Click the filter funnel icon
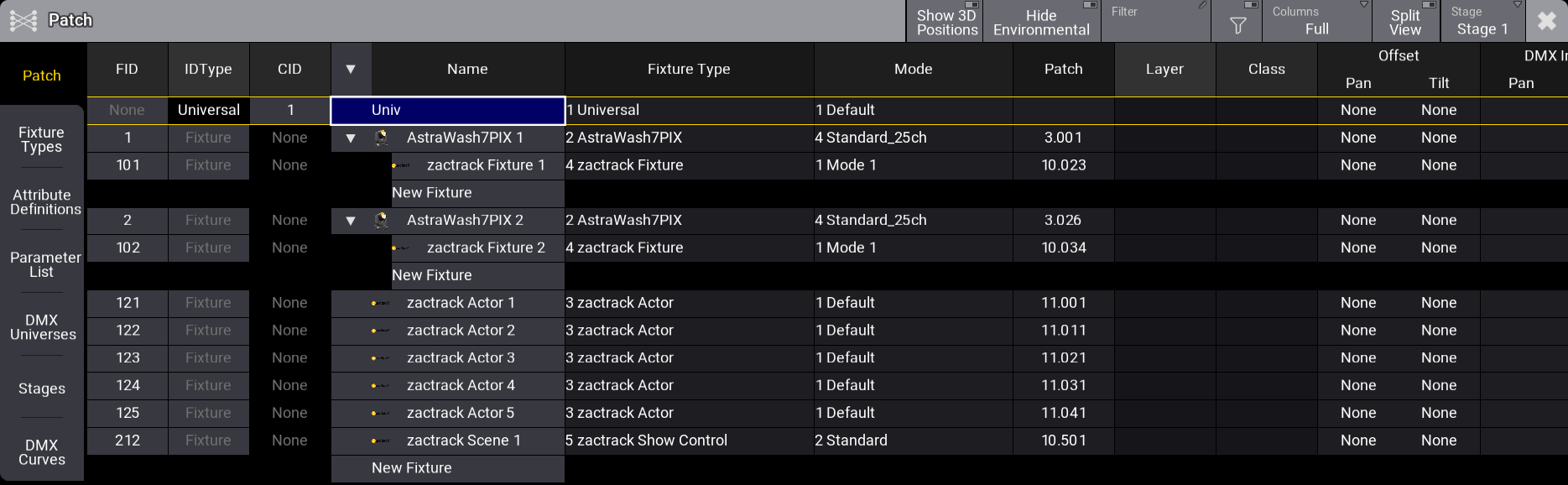Image resolution: width=1568 pixels, height=485 pixels. [x=1237, y=26]
